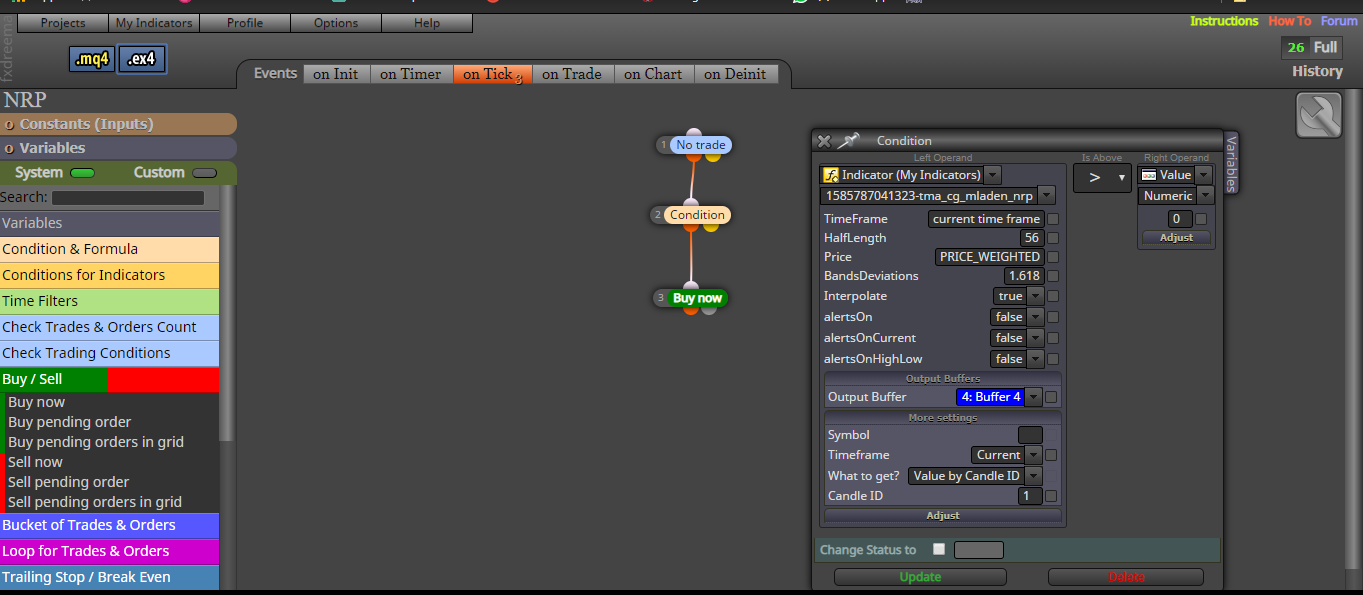Toggle the Custom blocks switch
1363x595 pixels.
point(204,173)
